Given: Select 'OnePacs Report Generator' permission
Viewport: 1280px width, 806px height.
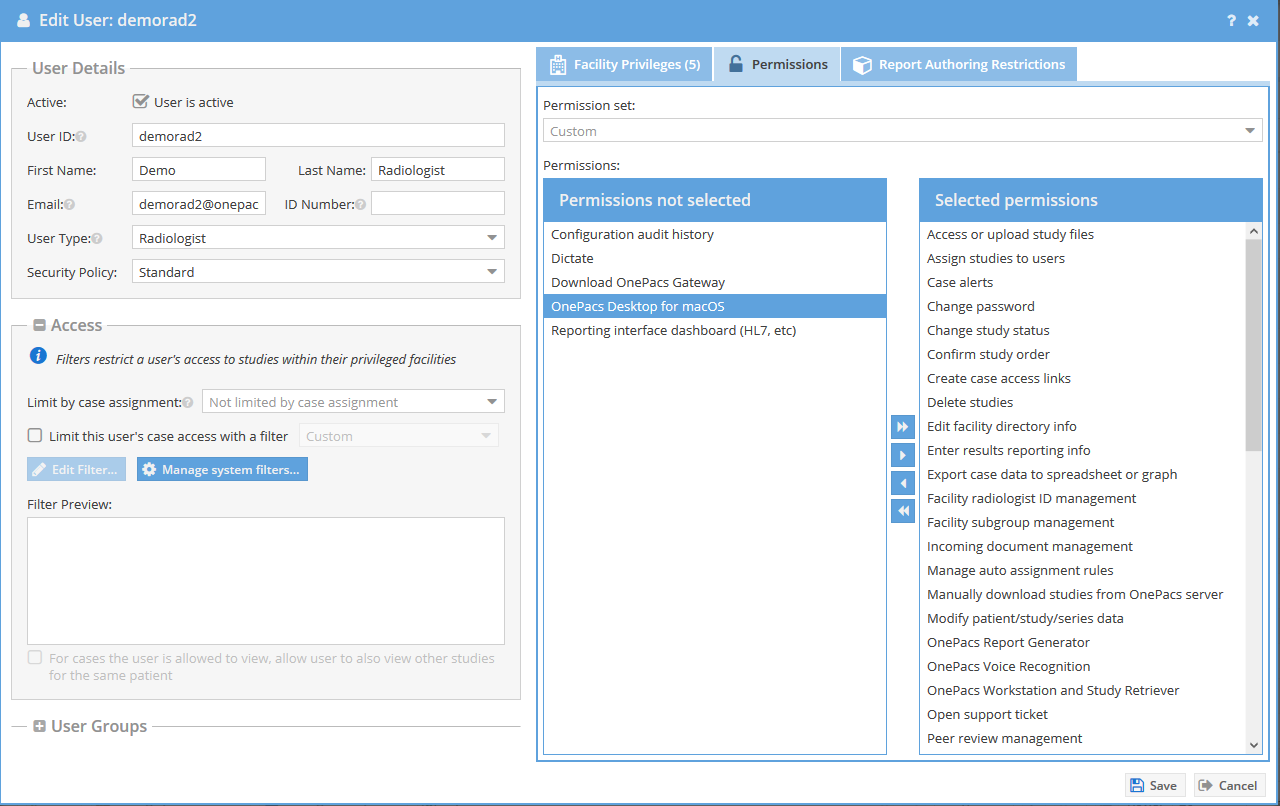Looking at the screenshot, I should click(1083, 642).
